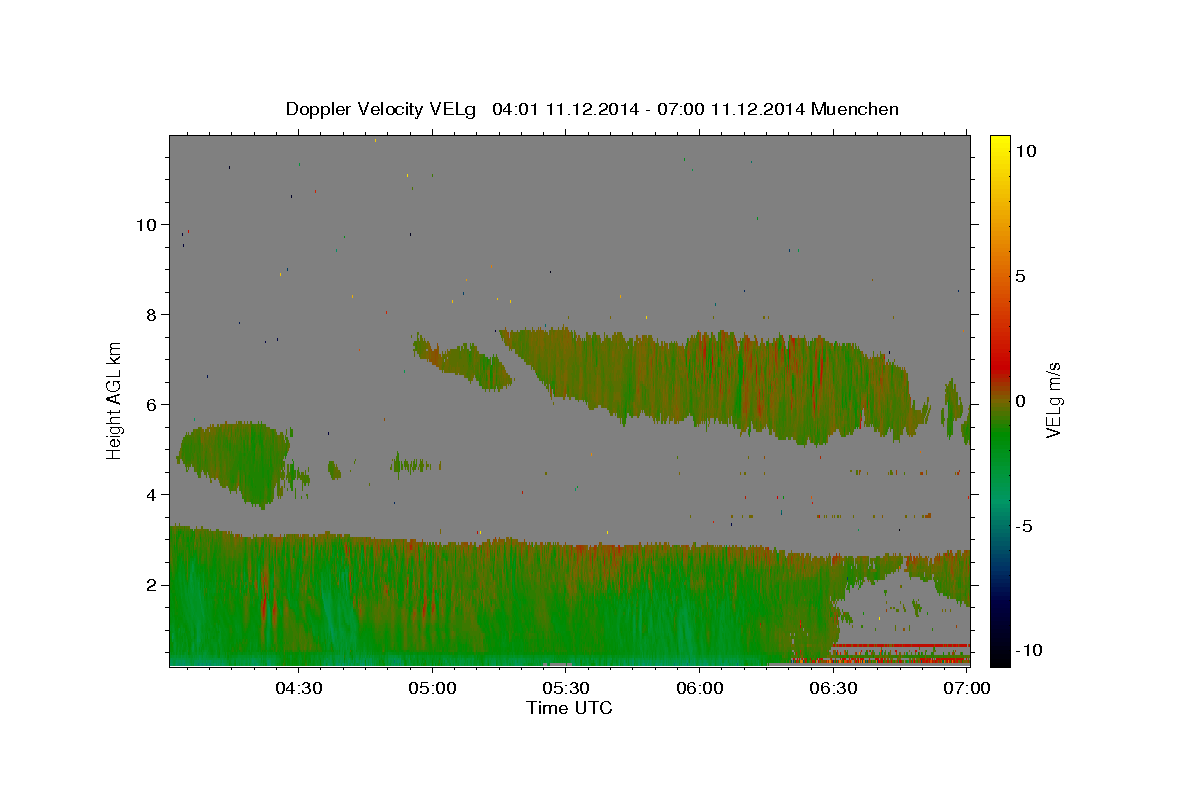Click the height tick label 4
The width and height of the screenshot is (1200, 800).
point(152,494)
